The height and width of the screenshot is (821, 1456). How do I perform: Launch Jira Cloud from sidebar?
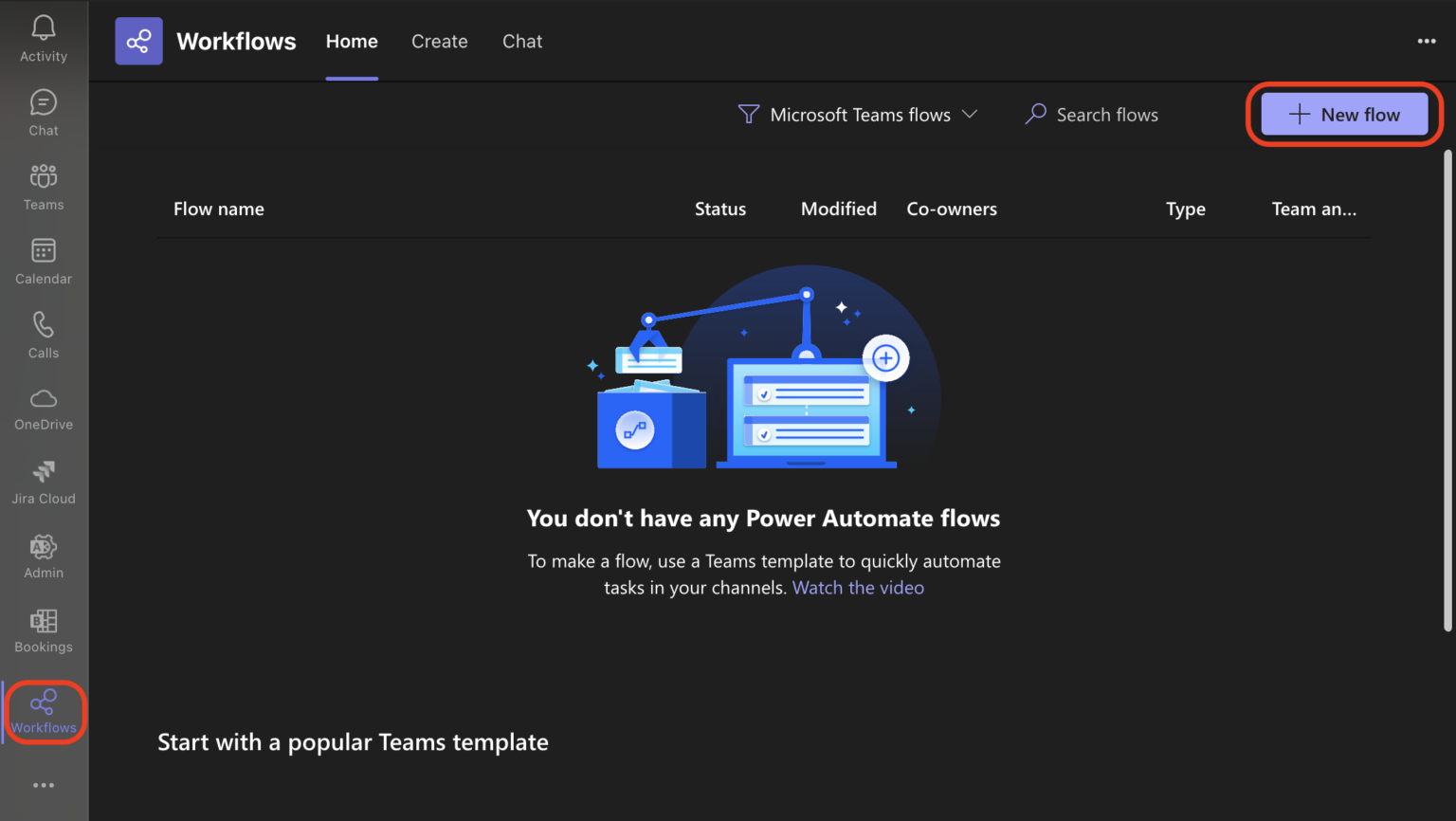click(x=44, y=483)
